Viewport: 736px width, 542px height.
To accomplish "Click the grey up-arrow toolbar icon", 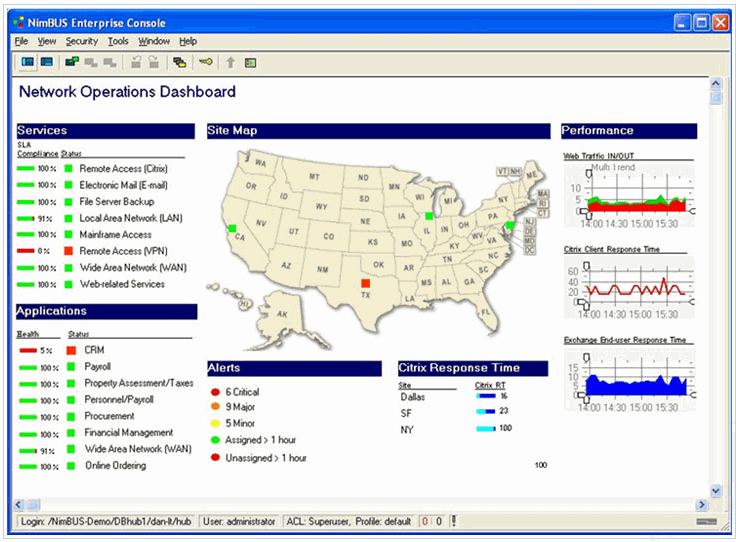I will tap(230, 62).
